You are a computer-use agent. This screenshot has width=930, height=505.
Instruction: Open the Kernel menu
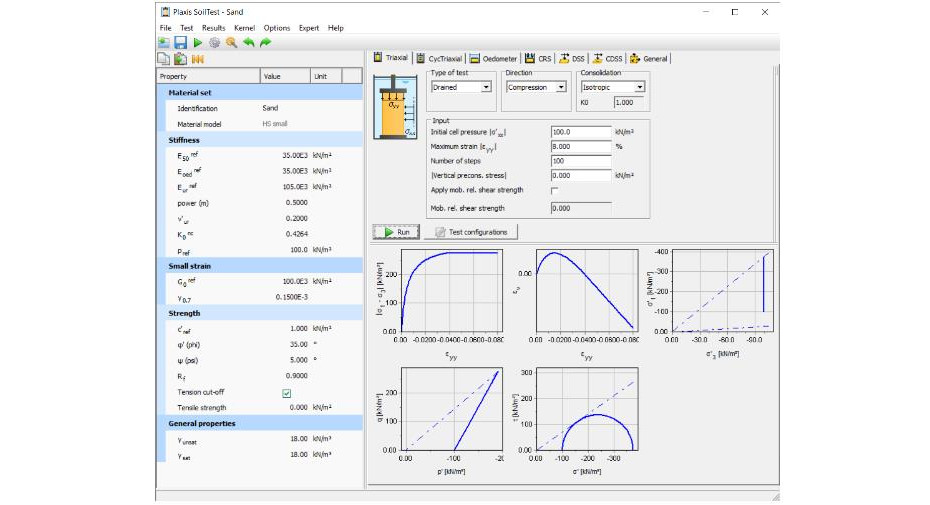[245, 28]
